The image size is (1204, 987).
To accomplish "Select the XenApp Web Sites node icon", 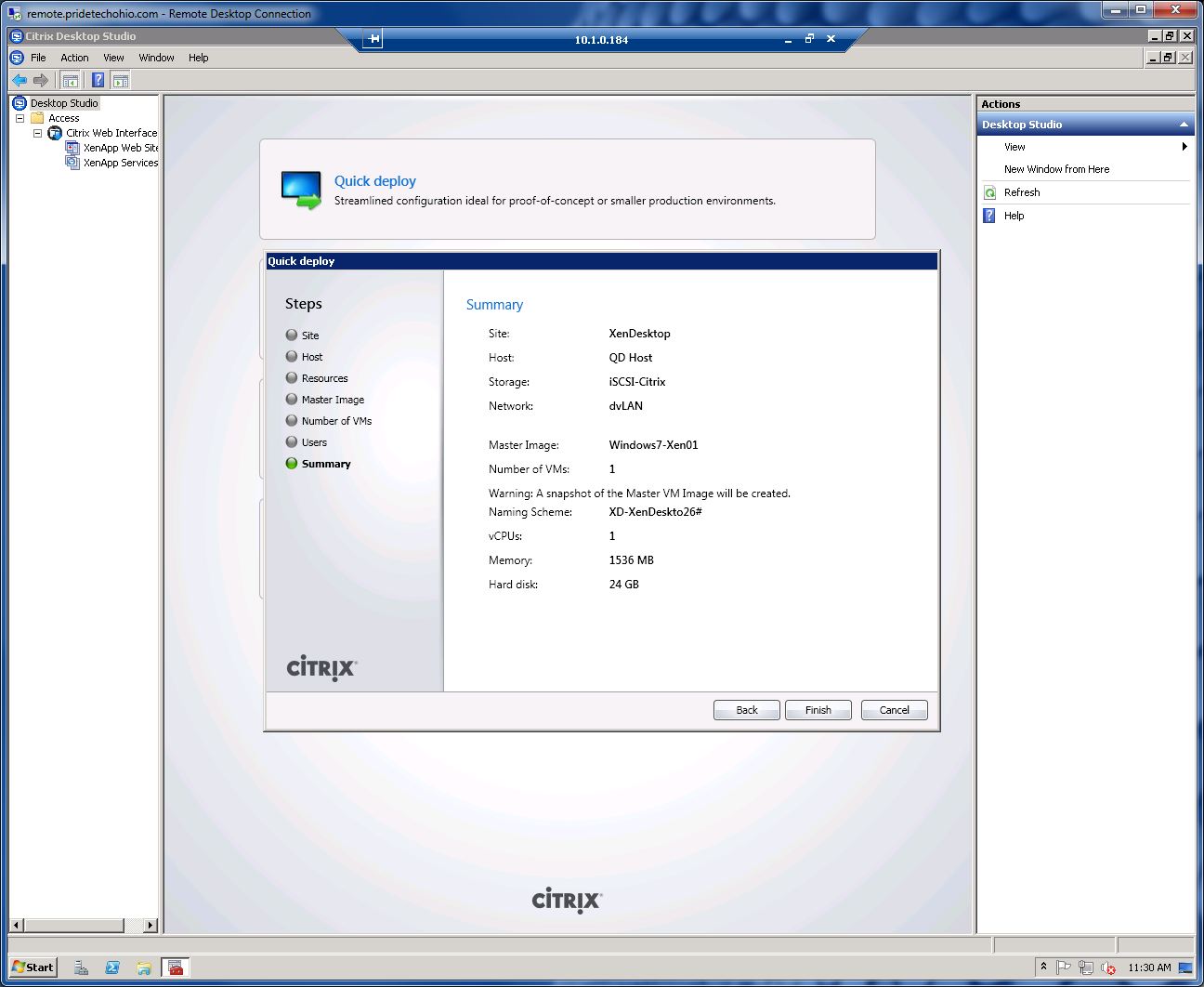I will (72, 148).
